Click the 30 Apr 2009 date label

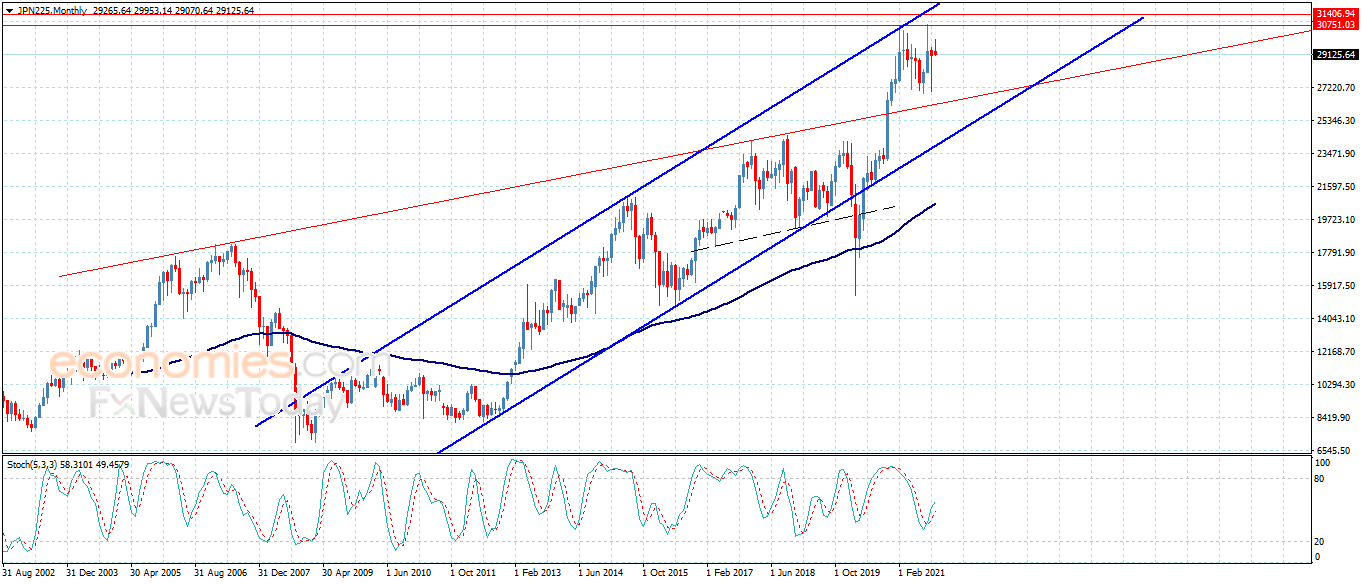pyautogui.click(x=346, y=573)
